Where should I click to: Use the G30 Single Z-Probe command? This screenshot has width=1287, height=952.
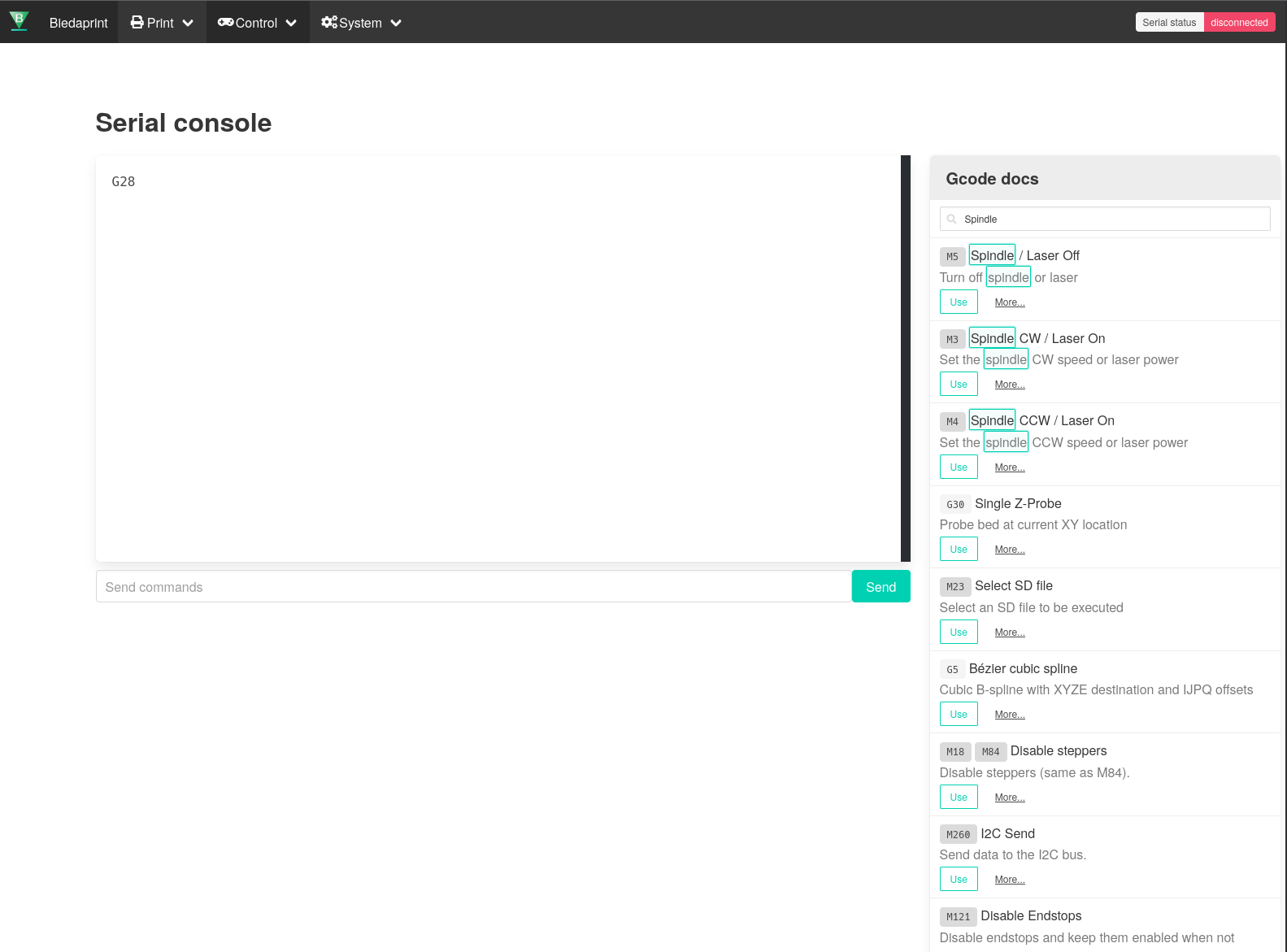[959, 549]
